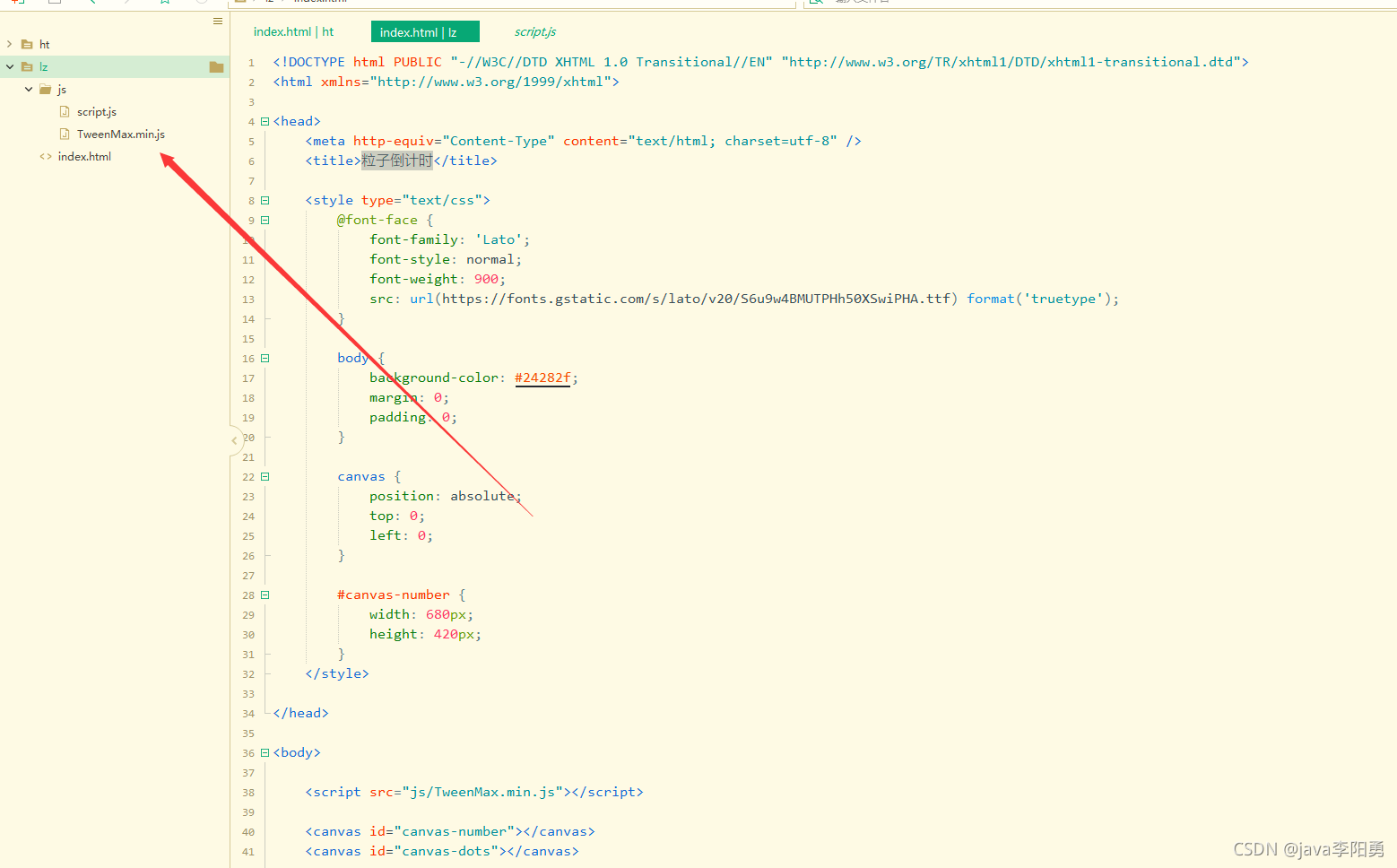Switch to the index.html | ht tab
Screen dimensions: 1397x868
point(293,31)
